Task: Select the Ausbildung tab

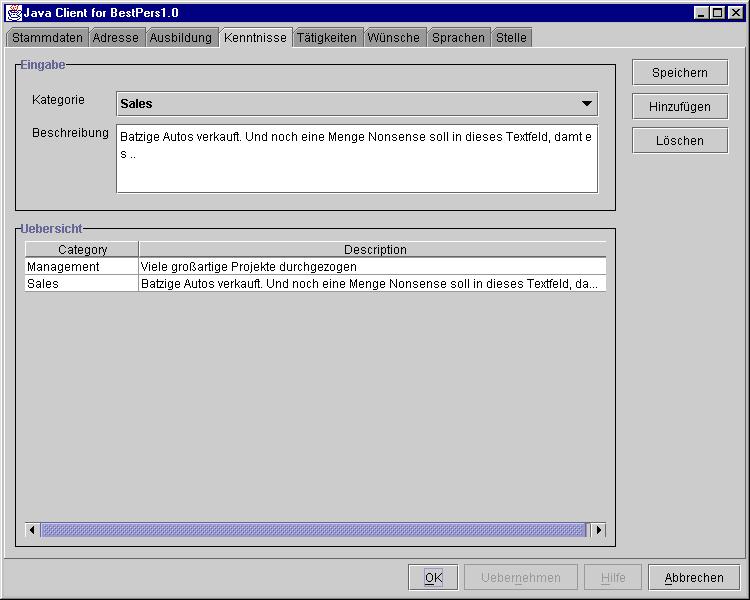Action: pos(181,38)
